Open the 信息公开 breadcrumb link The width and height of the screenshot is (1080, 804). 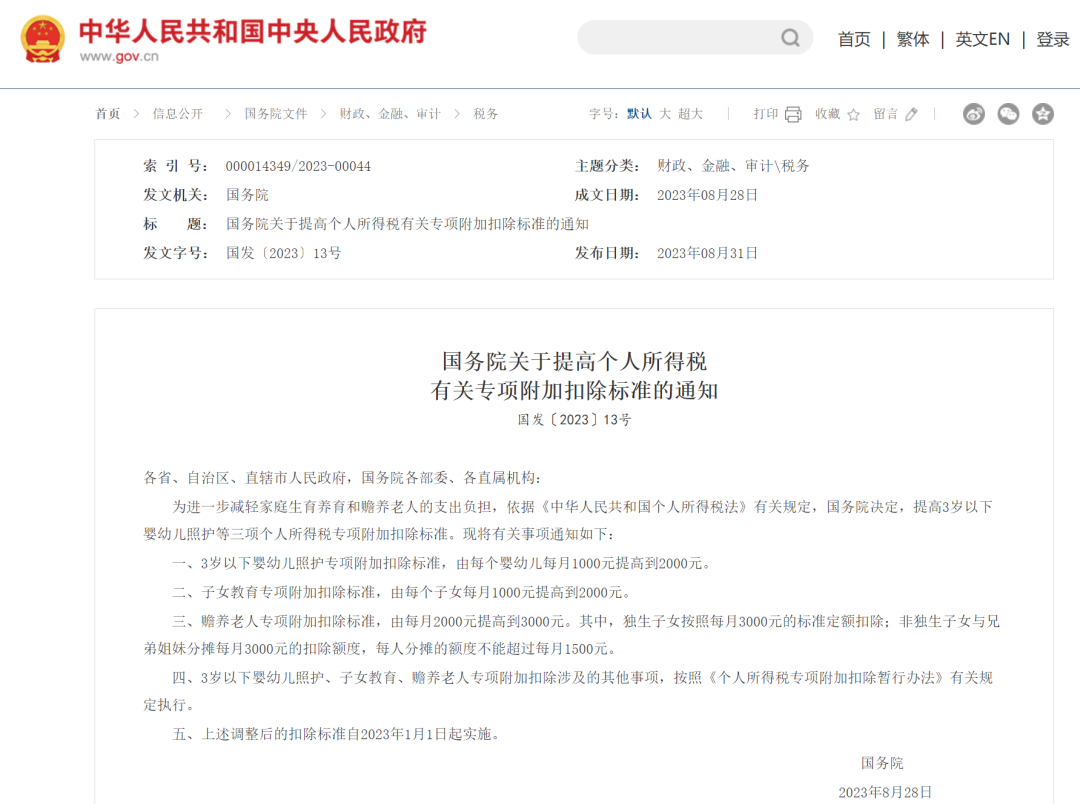(177, 114)
